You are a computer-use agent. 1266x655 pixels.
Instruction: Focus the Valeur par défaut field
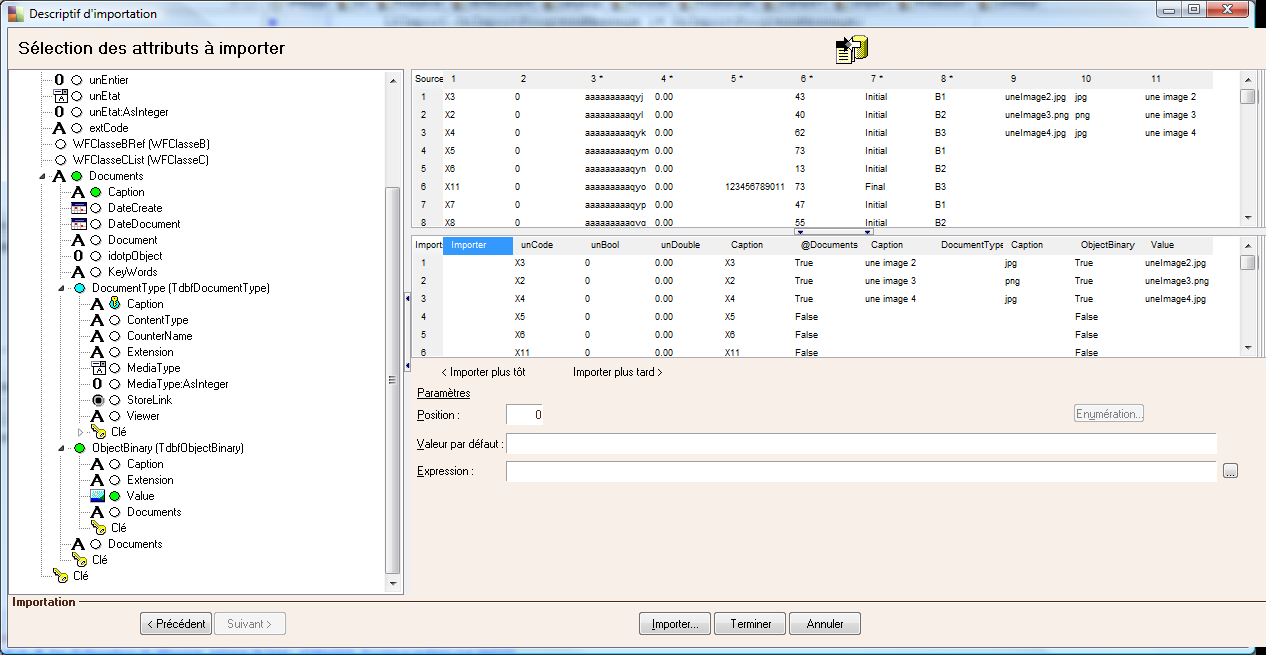[x=861, y=443]
